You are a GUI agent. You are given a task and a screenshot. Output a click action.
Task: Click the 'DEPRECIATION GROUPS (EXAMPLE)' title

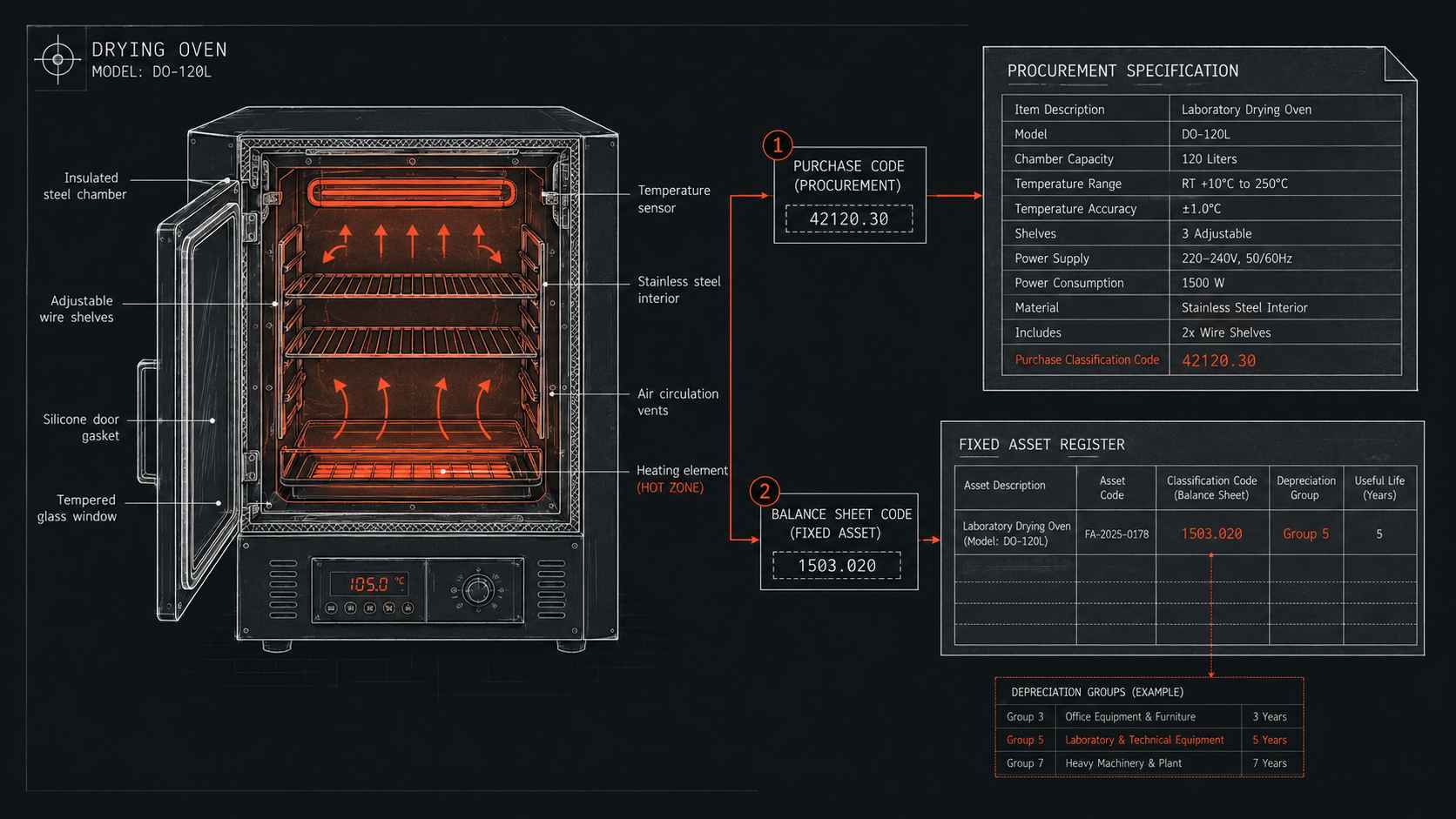[1097, 692]
